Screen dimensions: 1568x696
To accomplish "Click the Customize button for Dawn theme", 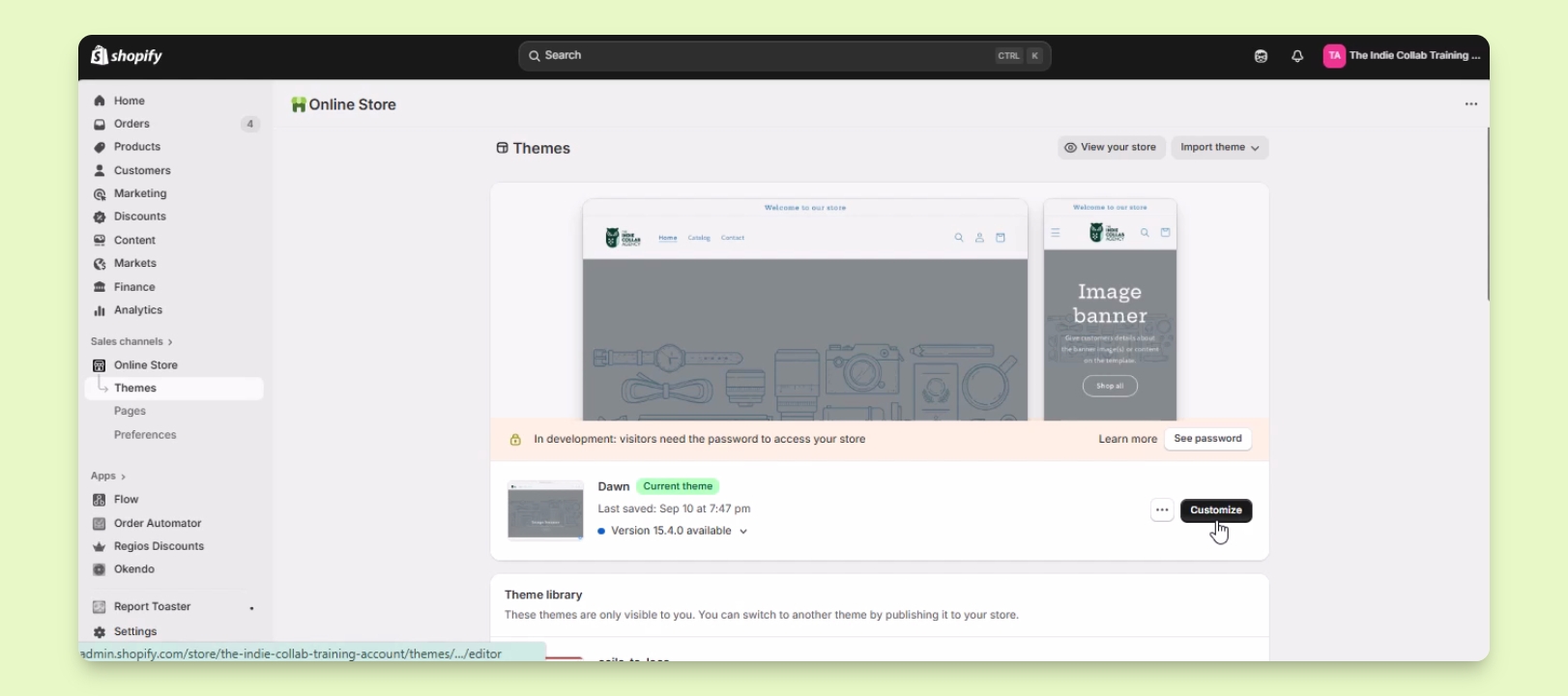I will (1216, 510).
